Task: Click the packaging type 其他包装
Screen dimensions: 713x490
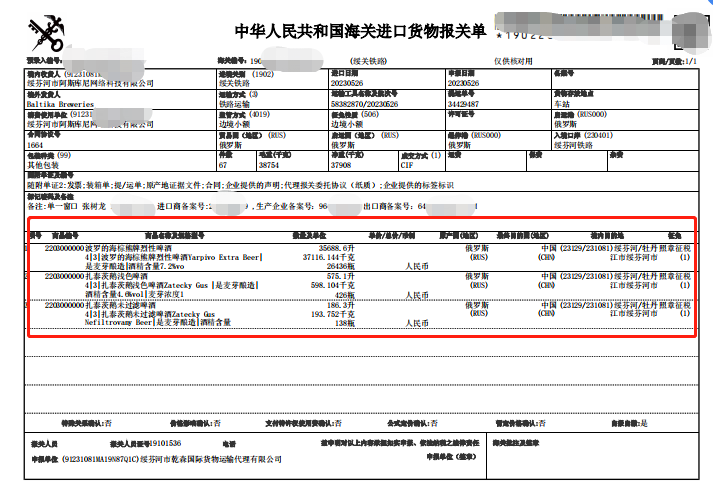Action: pos(43,165)
